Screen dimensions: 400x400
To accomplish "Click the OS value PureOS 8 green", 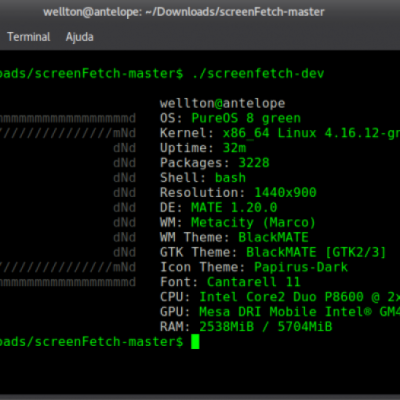I will (x=246, y=118).
